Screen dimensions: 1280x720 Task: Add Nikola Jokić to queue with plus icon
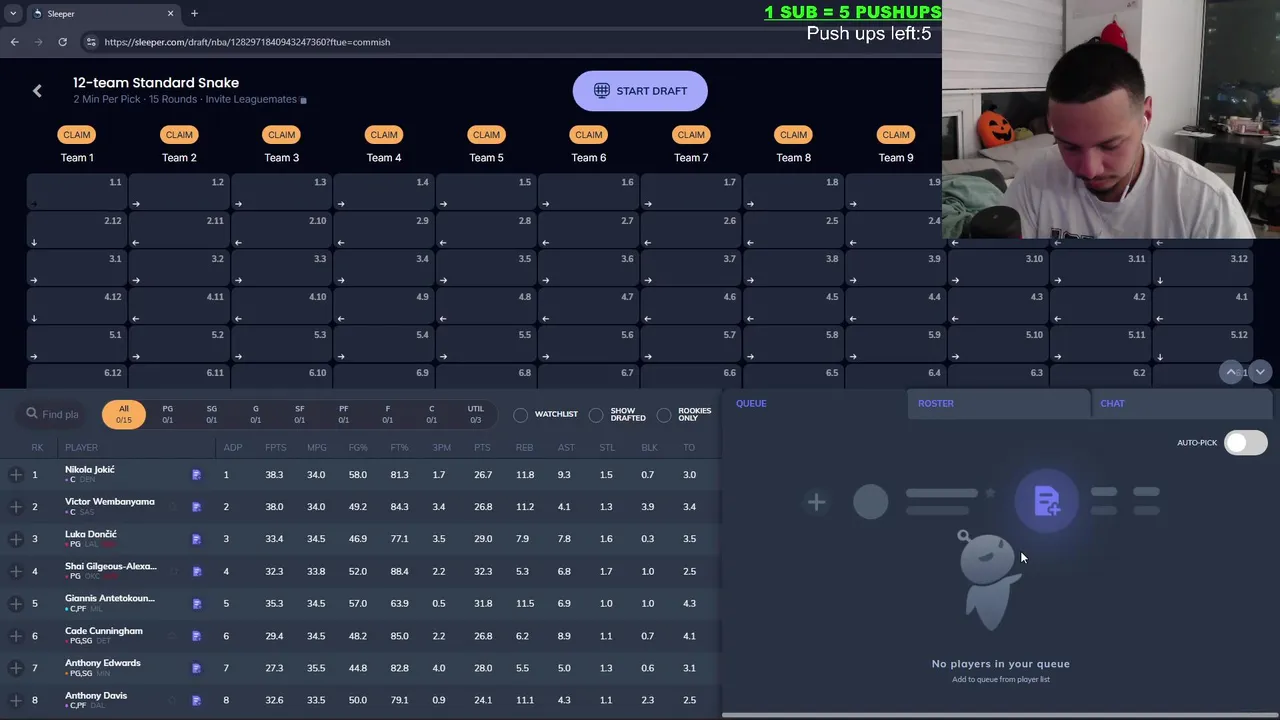[16, 475]
